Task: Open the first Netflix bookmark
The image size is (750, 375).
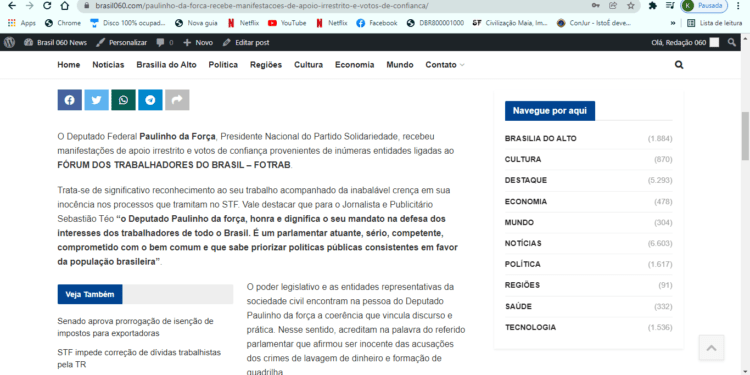Action: pyautogui.click(x=243, y=23)
